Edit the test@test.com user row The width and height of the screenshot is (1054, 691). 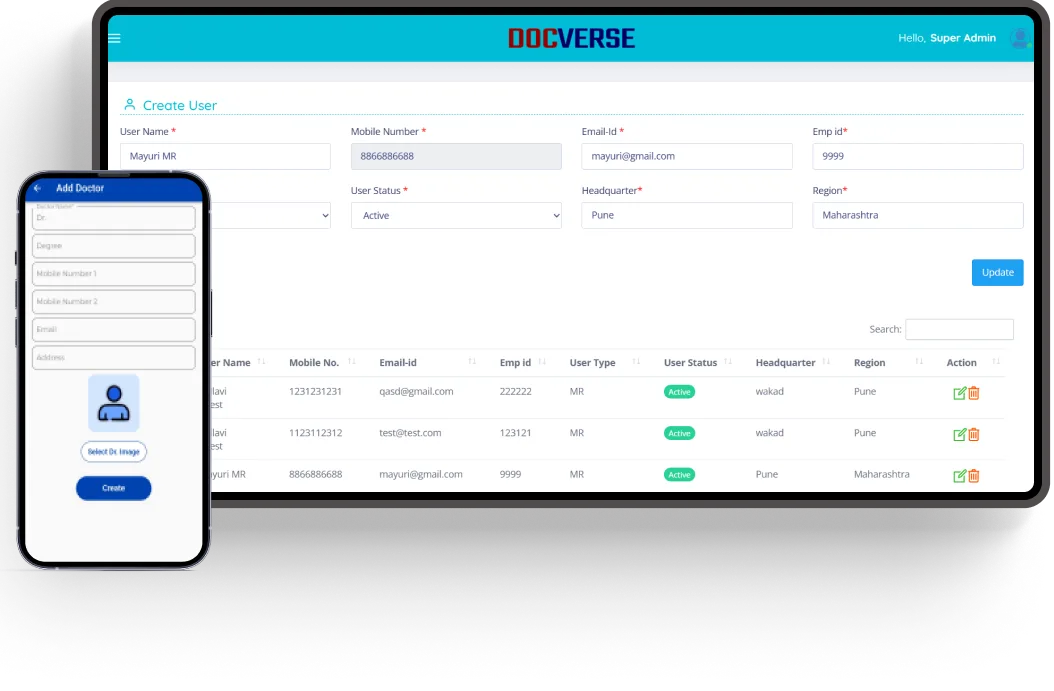pos(959,435)
